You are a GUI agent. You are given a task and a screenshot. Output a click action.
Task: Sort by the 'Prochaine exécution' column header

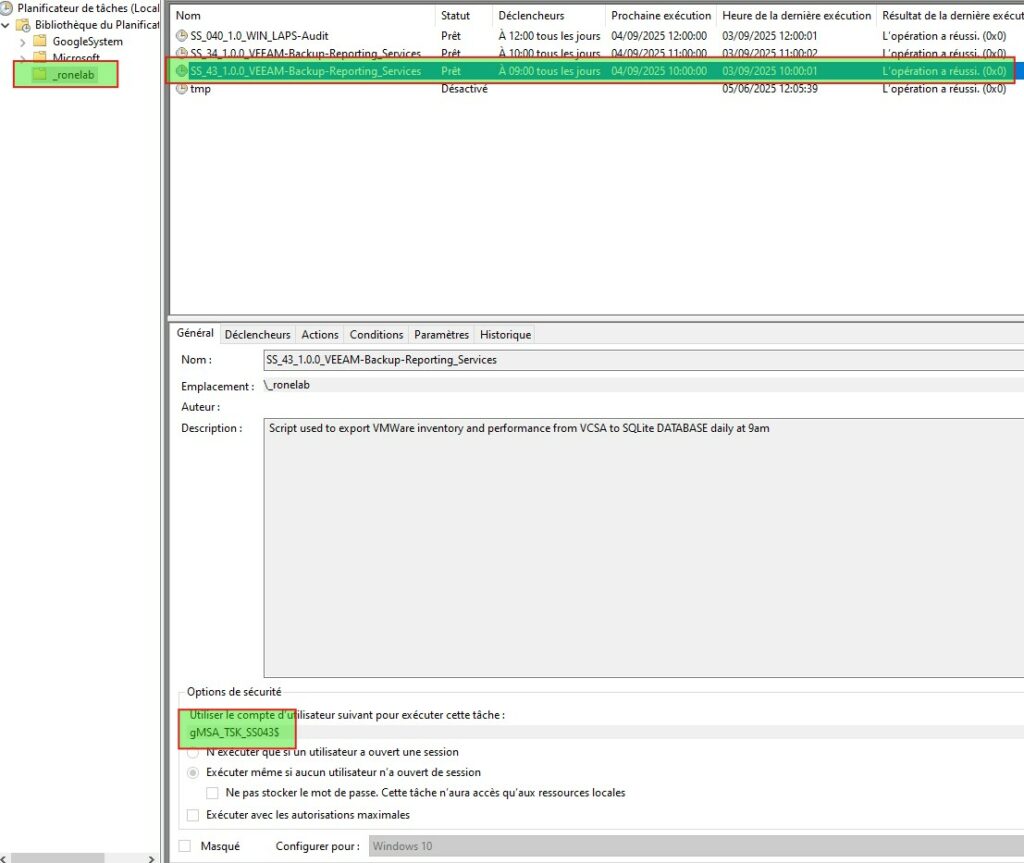pyautogui.click(x=661, y=16)
